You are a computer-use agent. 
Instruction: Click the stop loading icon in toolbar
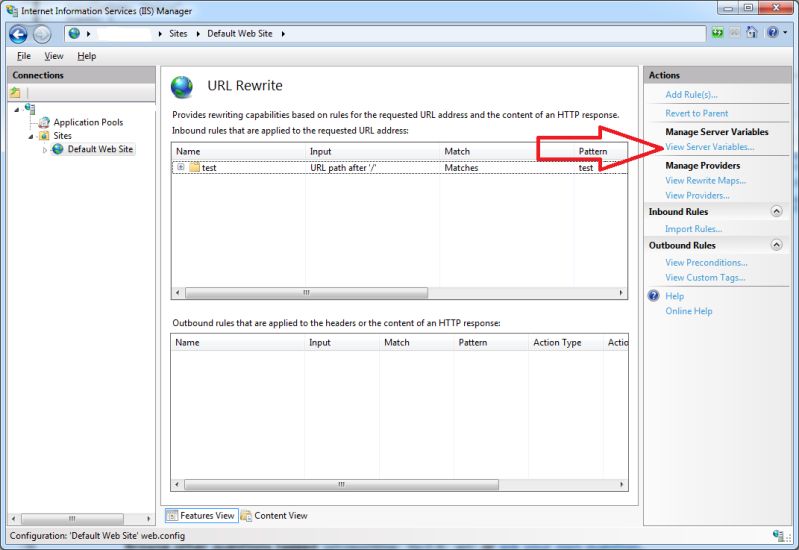[734, 33]
